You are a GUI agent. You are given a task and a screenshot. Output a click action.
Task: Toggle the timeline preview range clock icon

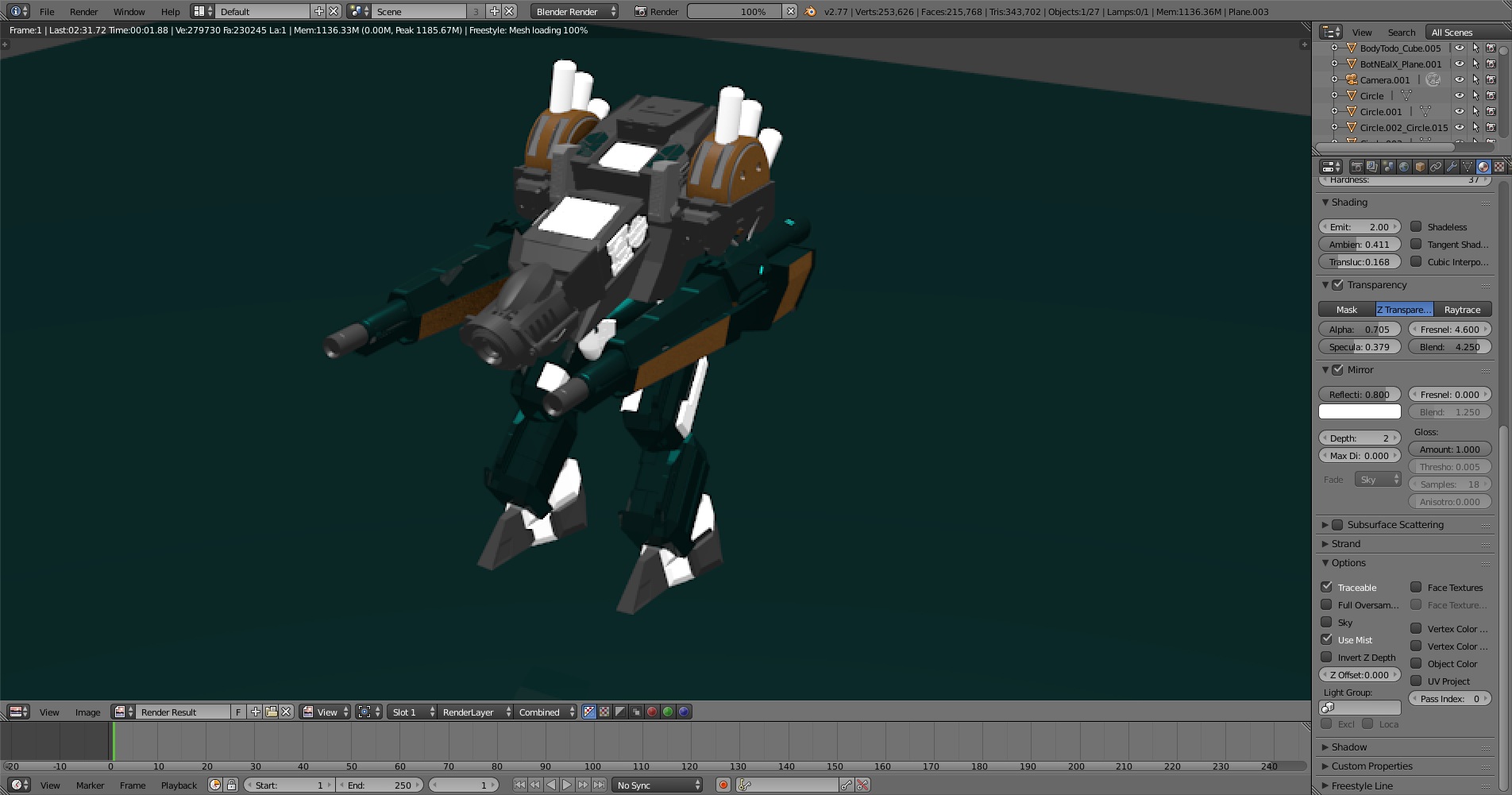tap(215, 785)
